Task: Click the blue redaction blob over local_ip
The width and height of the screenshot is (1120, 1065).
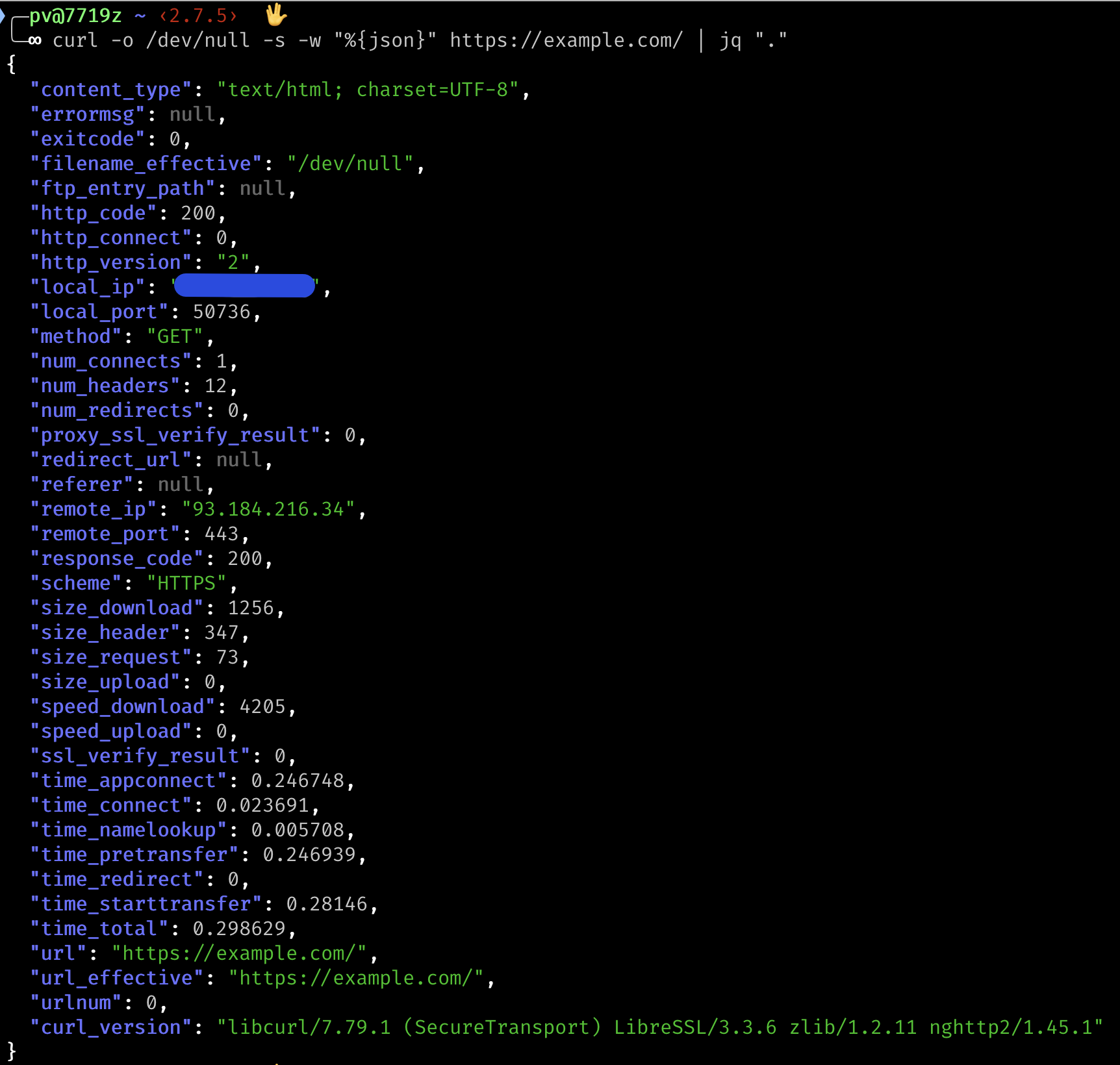Action: [x=244, y=286]
